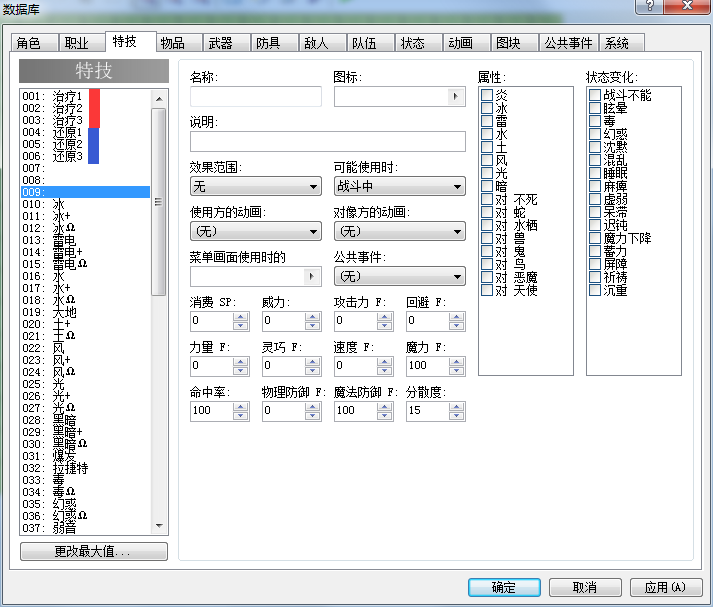The width and height of the screenshot is (713, 607).
Task: Click the 说明 description field
Action: click(328, 141)
